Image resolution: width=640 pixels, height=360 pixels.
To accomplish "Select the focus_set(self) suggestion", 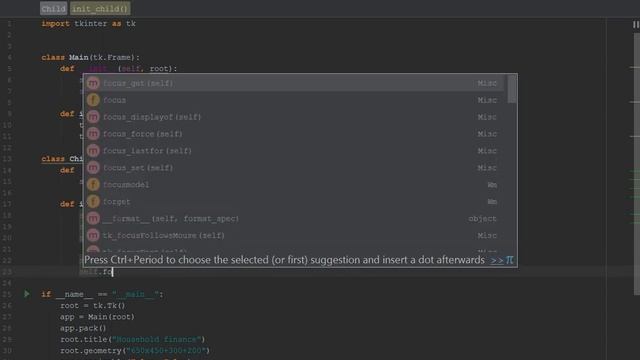I will click(x=294, y=168).
